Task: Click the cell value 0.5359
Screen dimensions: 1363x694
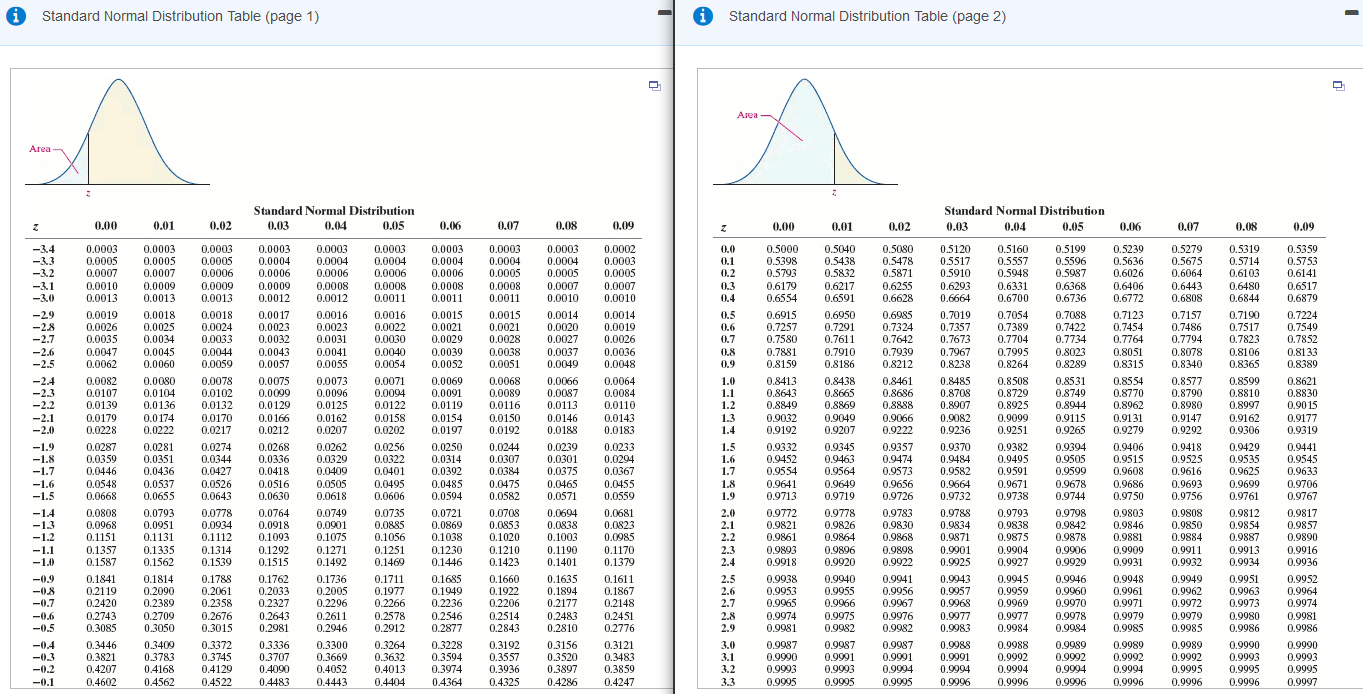Action: click(x=1303, y=248)
